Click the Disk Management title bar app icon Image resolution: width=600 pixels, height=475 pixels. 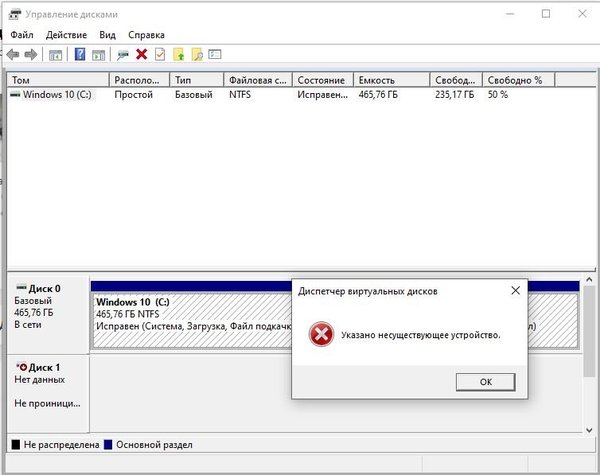click(x=15, y=14)
